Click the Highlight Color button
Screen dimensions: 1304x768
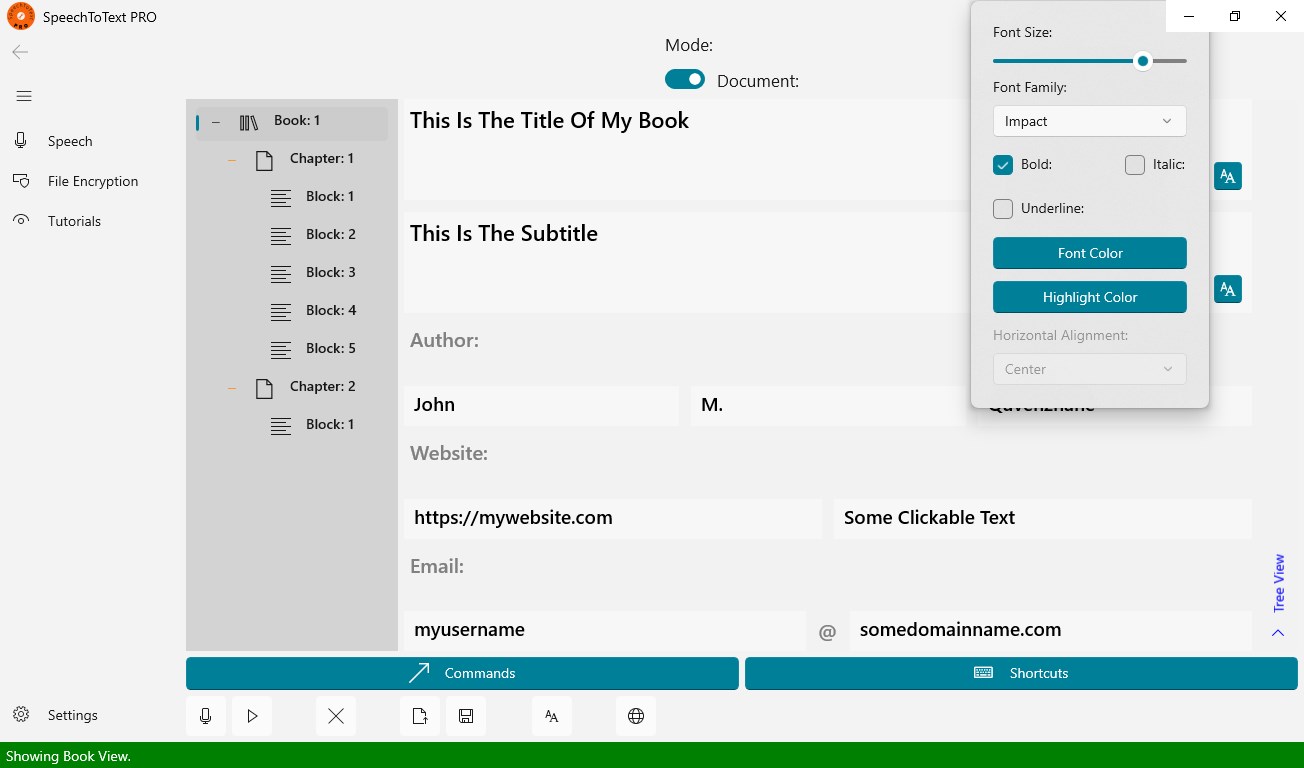pyautogui.click(x=1090, y=297)
